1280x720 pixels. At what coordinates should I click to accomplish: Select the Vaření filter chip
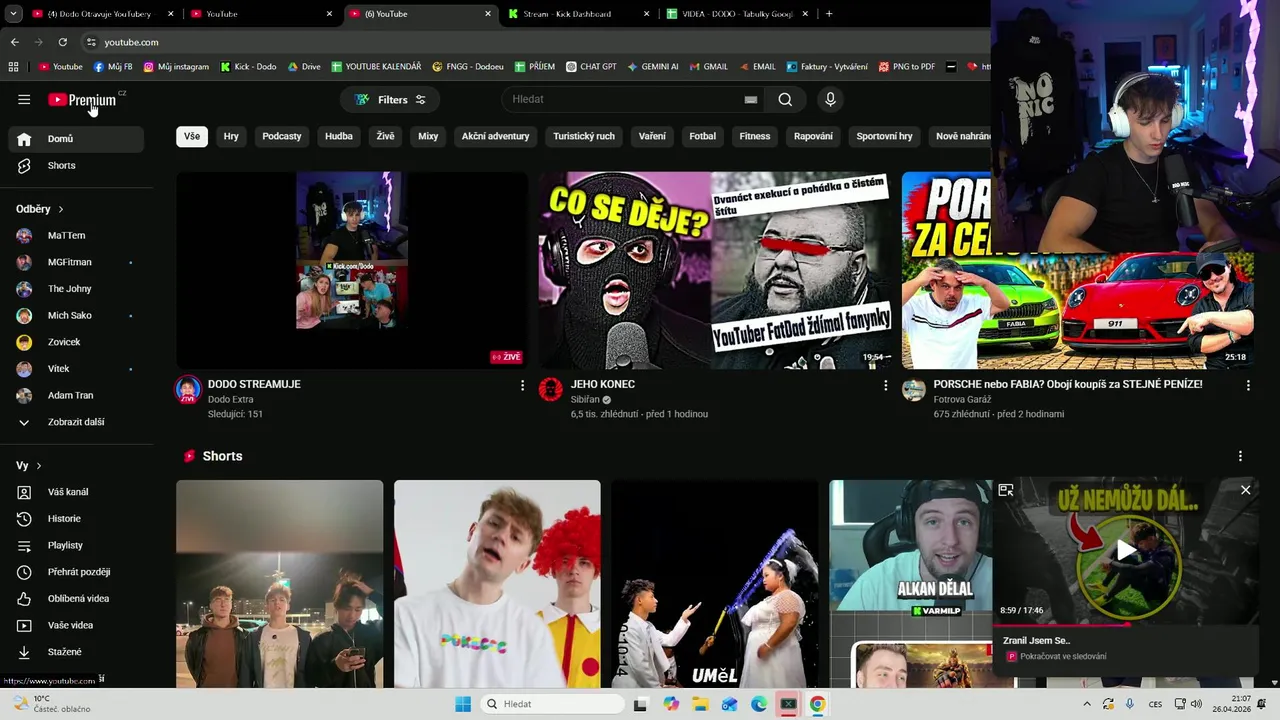click(652, 136)
